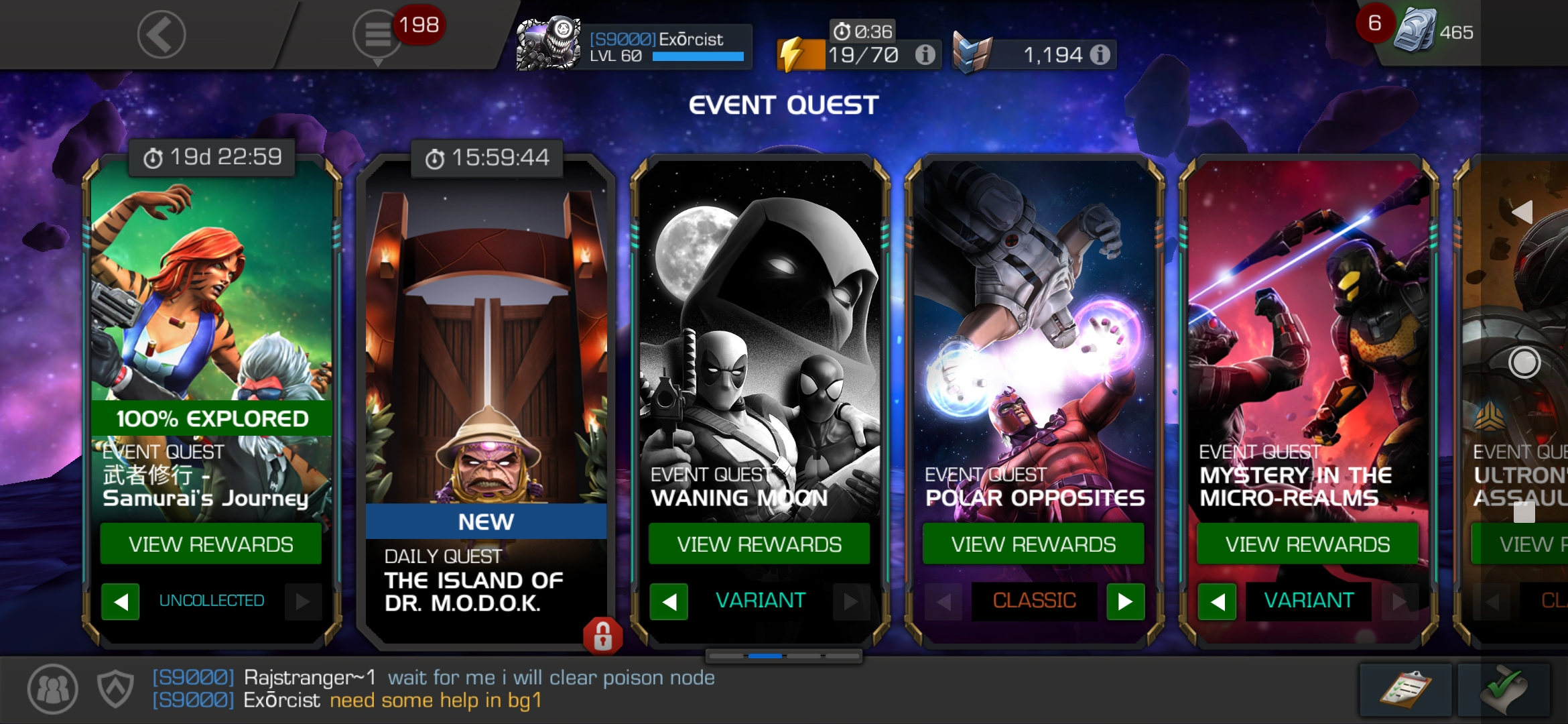Switch Samurai's Journey difficulty with left arrow
Viewport: 1568px width, 724px height.
(121, 601)
